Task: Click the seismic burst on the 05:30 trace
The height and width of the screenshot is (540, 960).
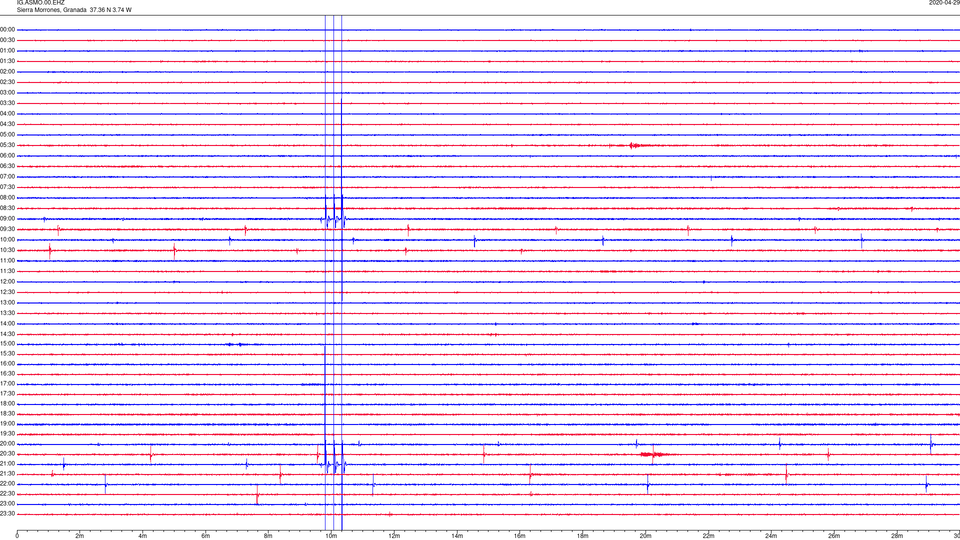Action: point(634,145)
